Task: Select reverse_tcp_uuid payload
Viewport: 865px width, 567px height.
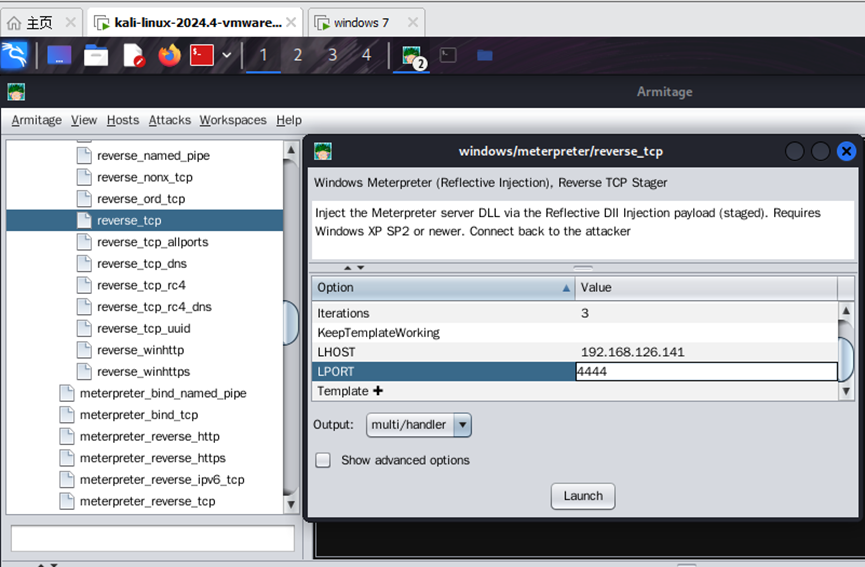Action: pos(145,328)
